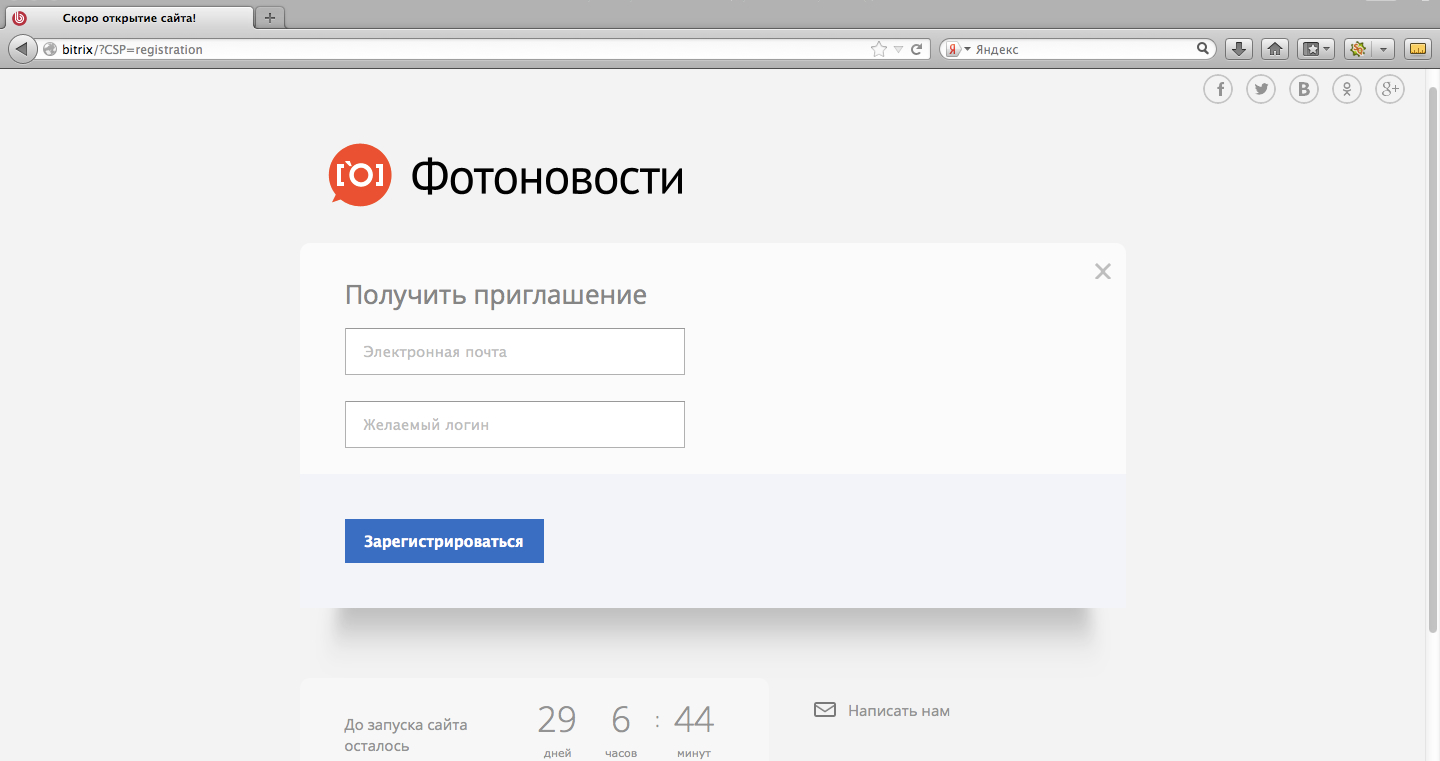Click the 'Желаемый логин' input field

[x=514, y=425]
